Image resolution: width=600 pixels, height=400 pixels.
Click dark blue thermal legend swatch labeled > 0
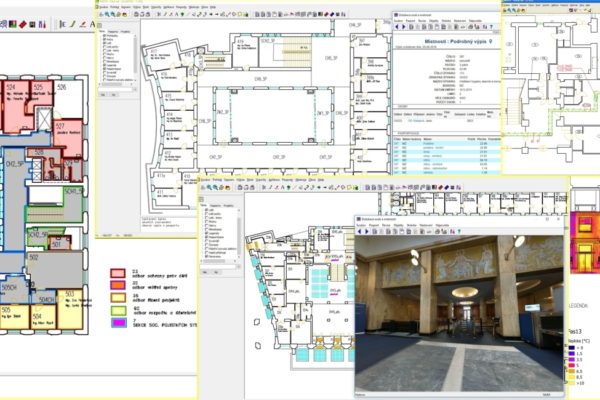(571, 348)
